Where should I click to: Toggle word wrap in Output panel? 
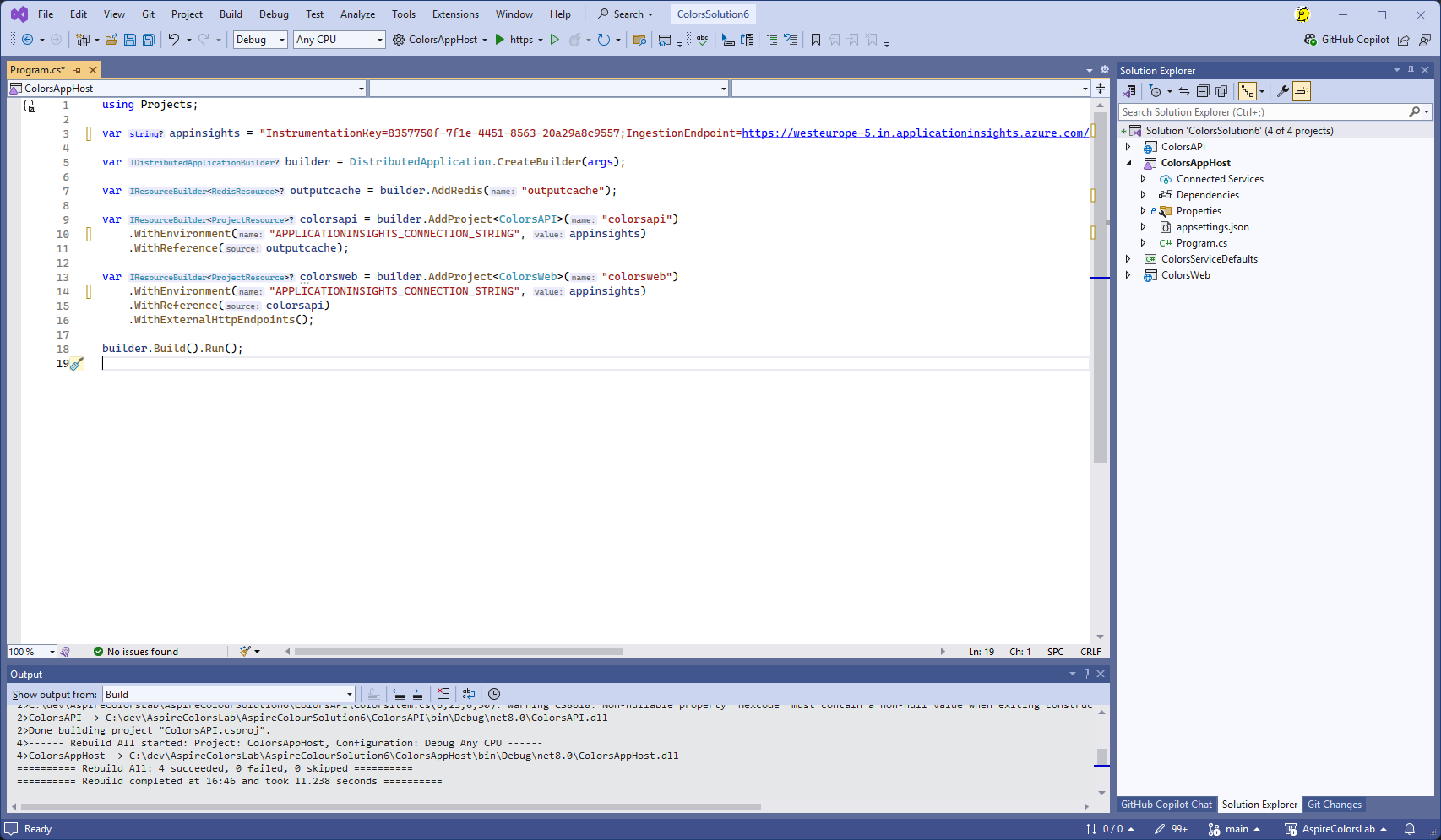pos(469,694)
